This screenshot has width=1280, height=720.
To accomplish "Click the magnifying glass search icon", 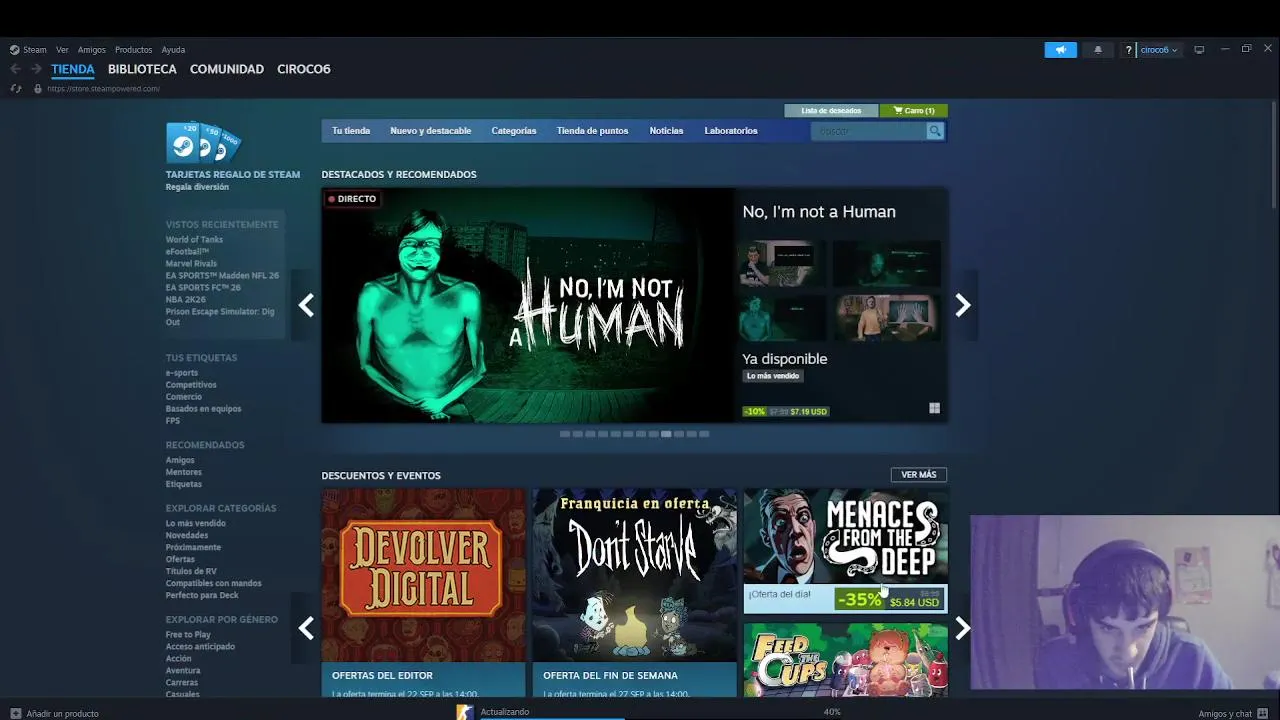I will (935, 131).
